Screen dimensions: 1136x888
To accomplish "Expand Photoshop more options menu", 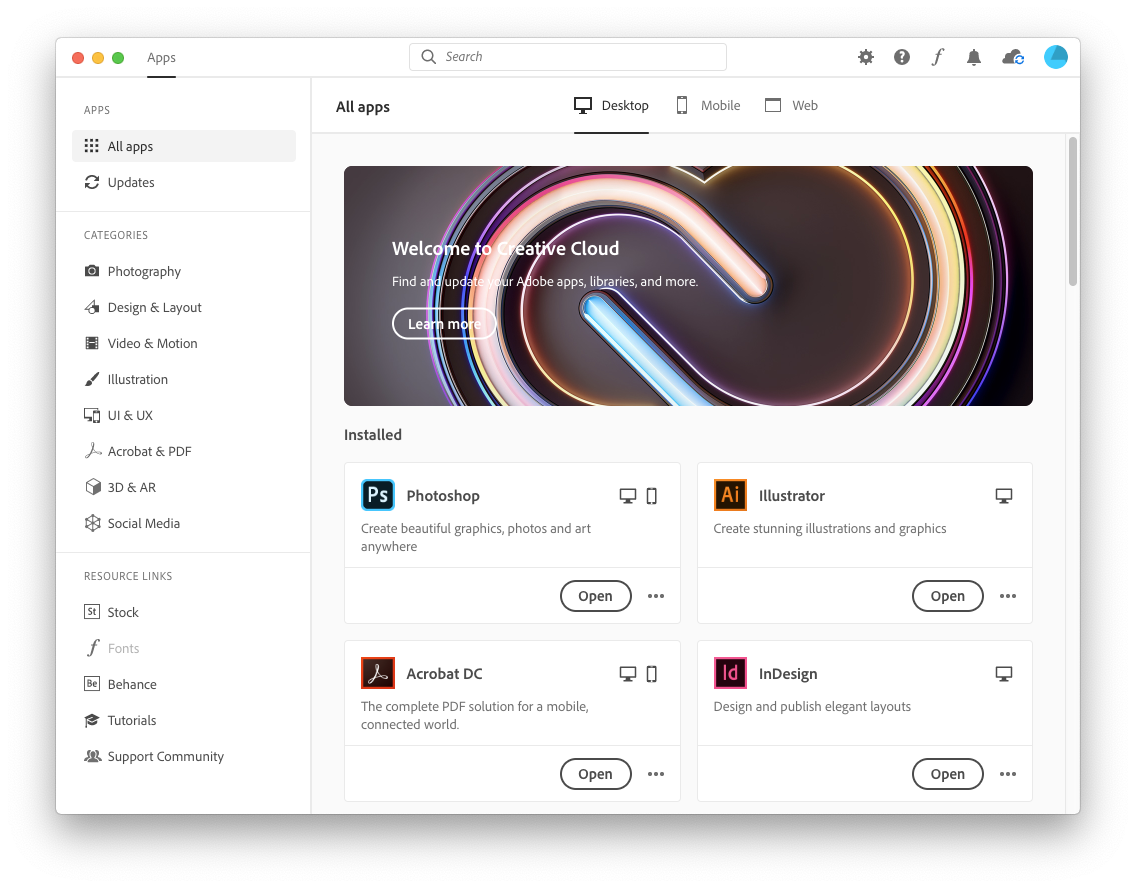I will (x=656, y=596).
